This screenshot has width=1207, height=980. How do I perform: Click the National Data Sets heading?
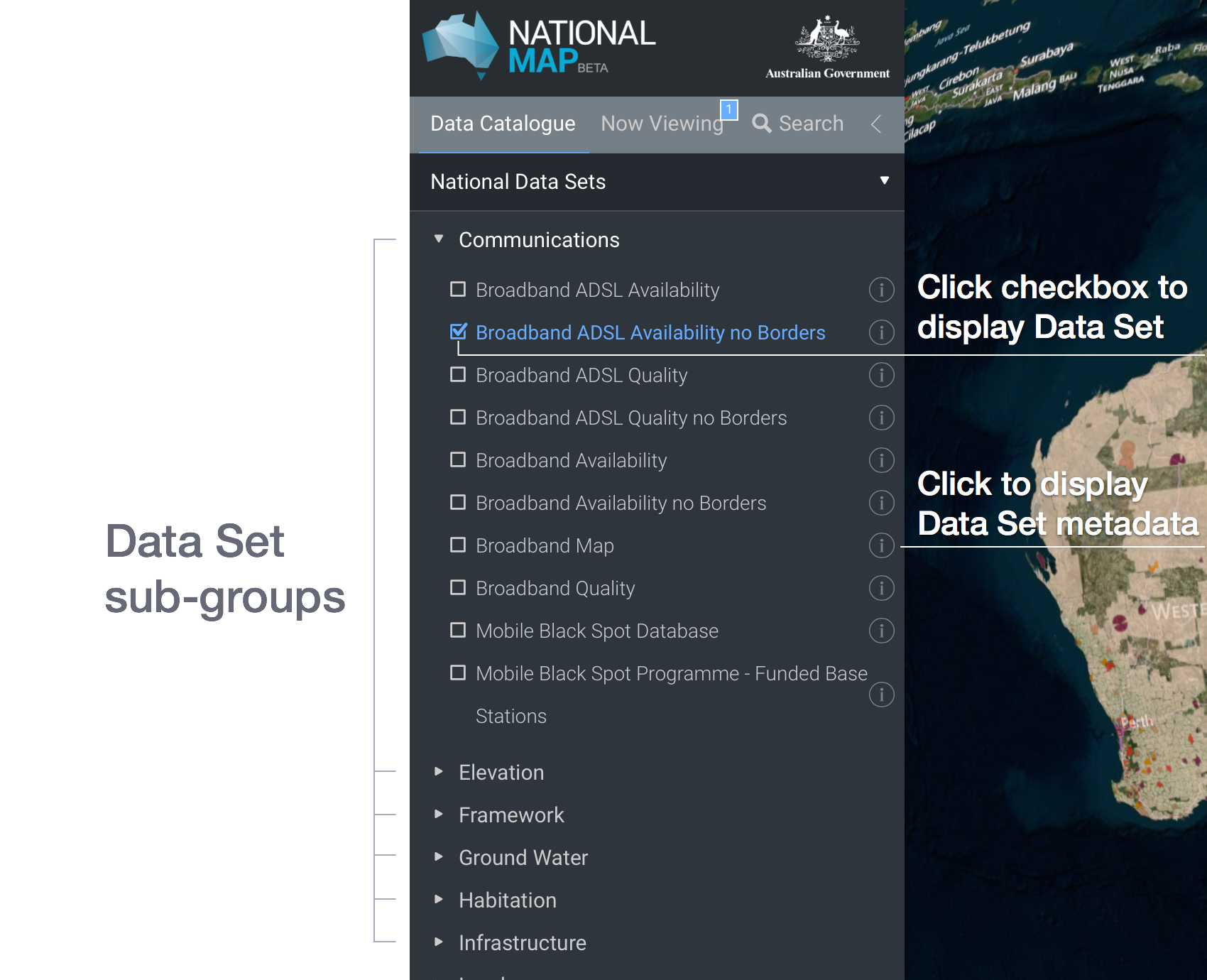click(x=518, y=182)
